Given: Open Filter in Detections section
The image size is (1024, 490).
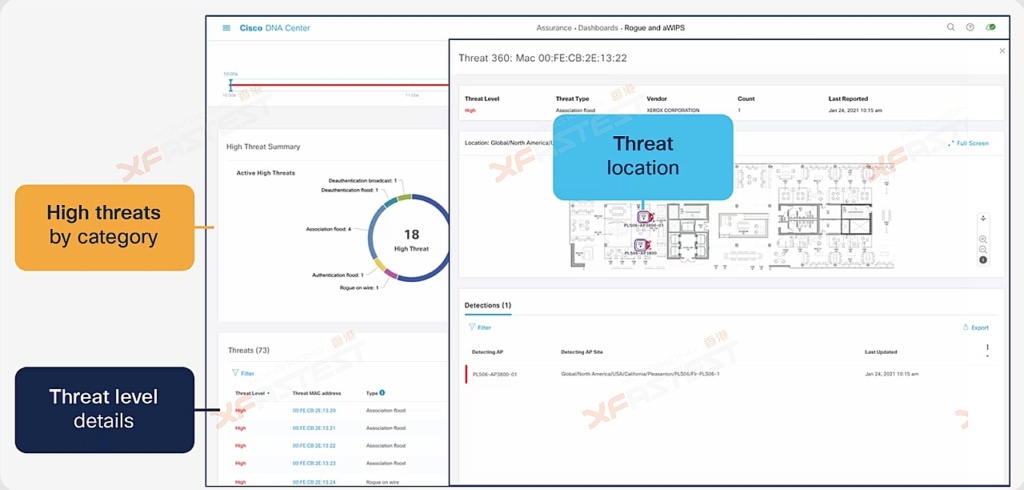Looking at the screenshot, I should point(480,327).
